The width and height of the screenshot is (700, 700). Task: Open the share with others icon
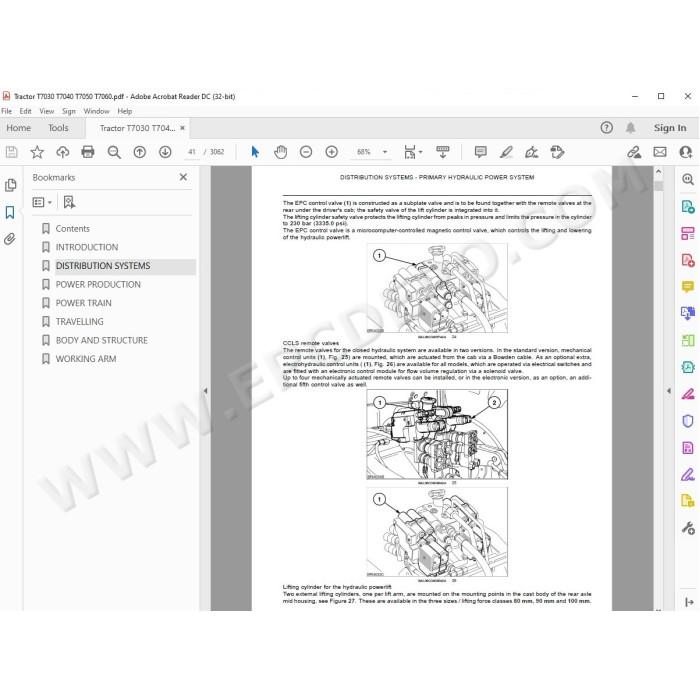(x=686, y=152)
